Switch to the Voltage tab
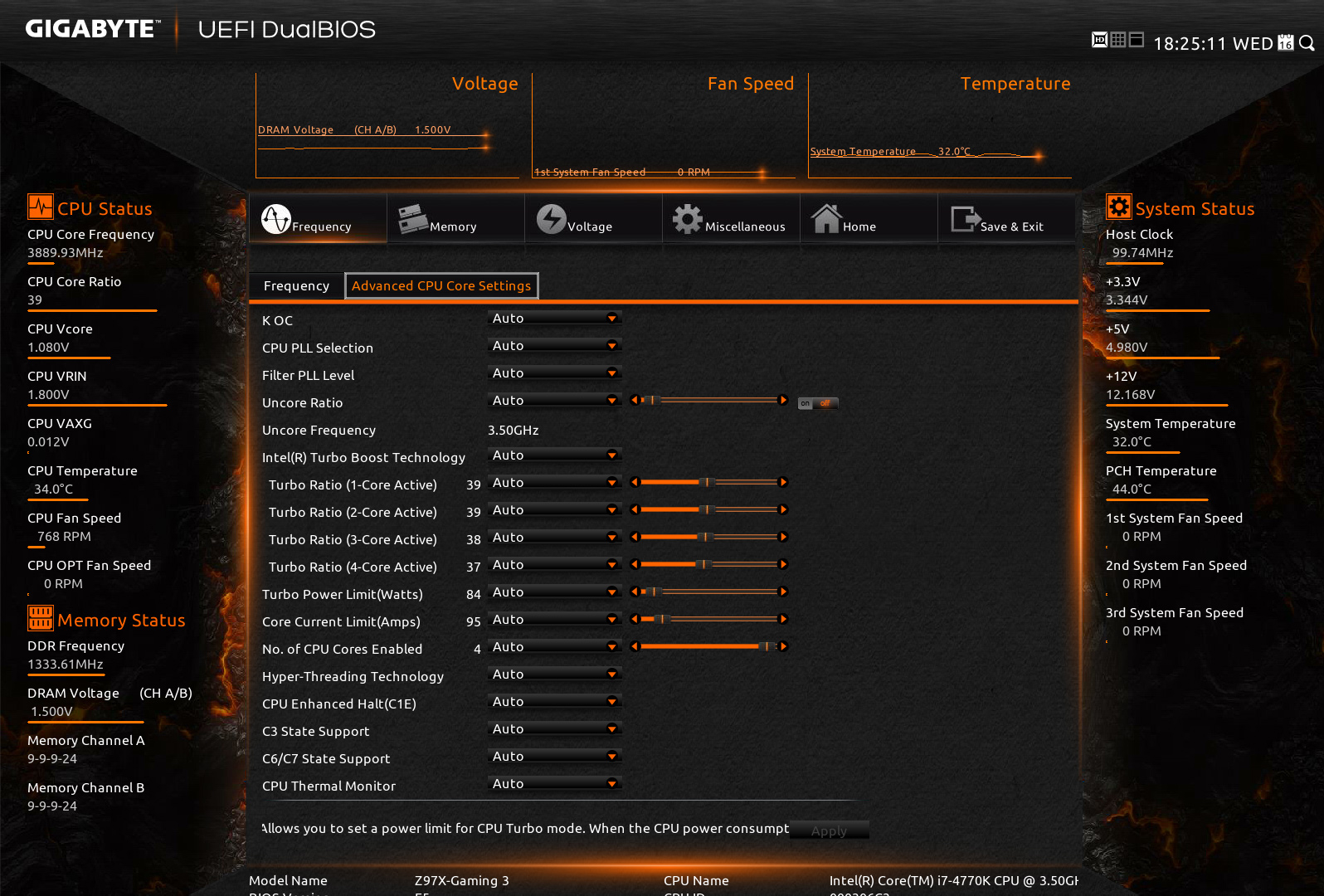1324x896 pixels. pyautogui.click(x=593, y=218)
